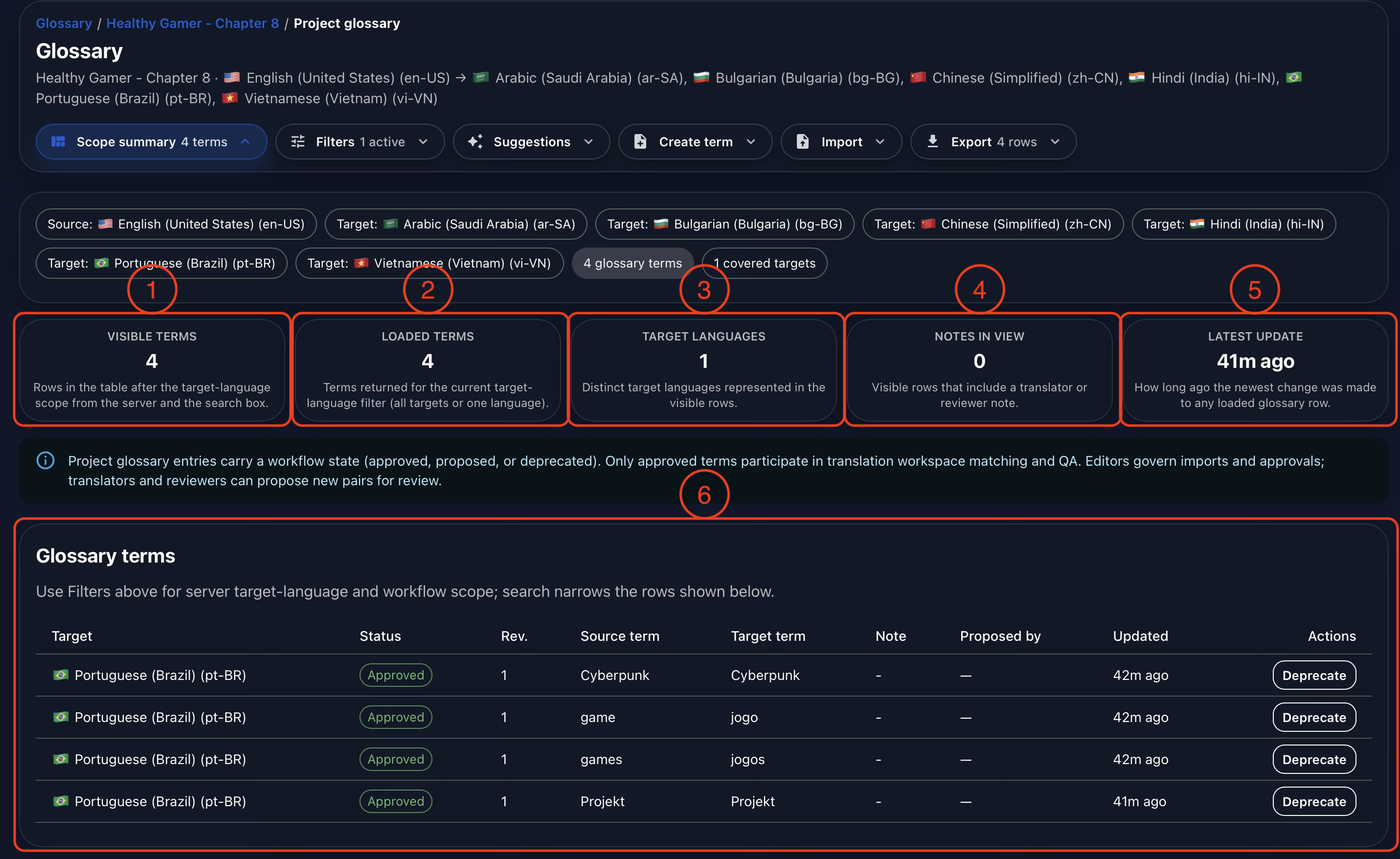Click the Scope summary grid icon

tap(58, 141)
